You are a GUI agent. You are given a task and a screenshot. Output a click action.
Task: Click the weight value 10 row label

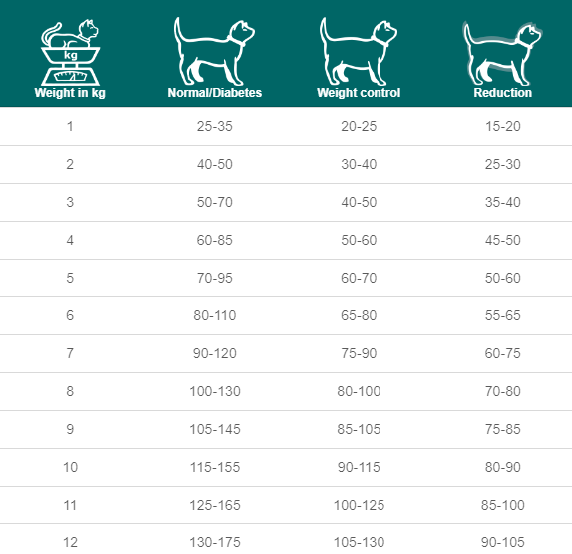click(70, 467)
